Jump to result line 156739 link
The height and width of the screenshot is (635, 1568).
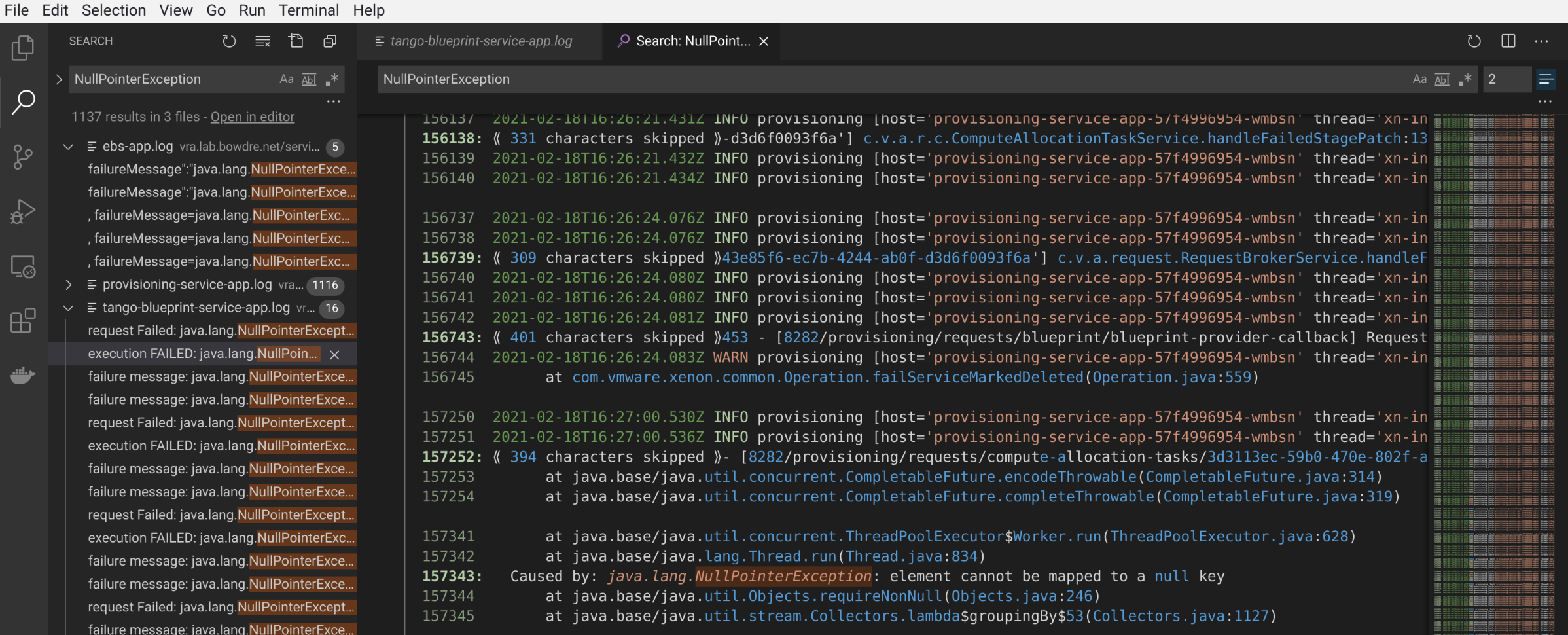[452, 258]
